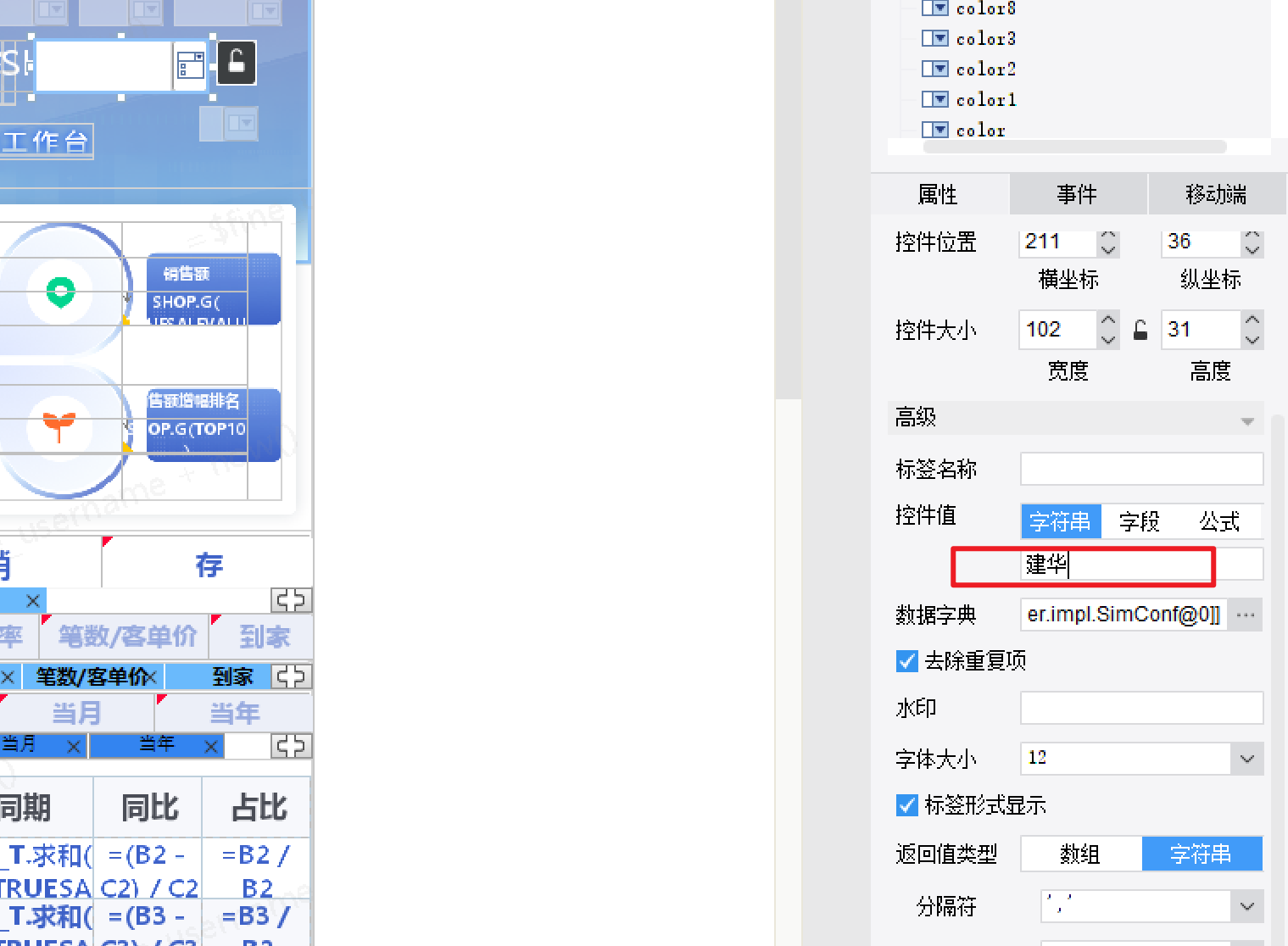The height and width of the screenshot is (946, 1288).
Task: Choose 公式 for 控件值 type
Action: click(x=1220, y=521)
